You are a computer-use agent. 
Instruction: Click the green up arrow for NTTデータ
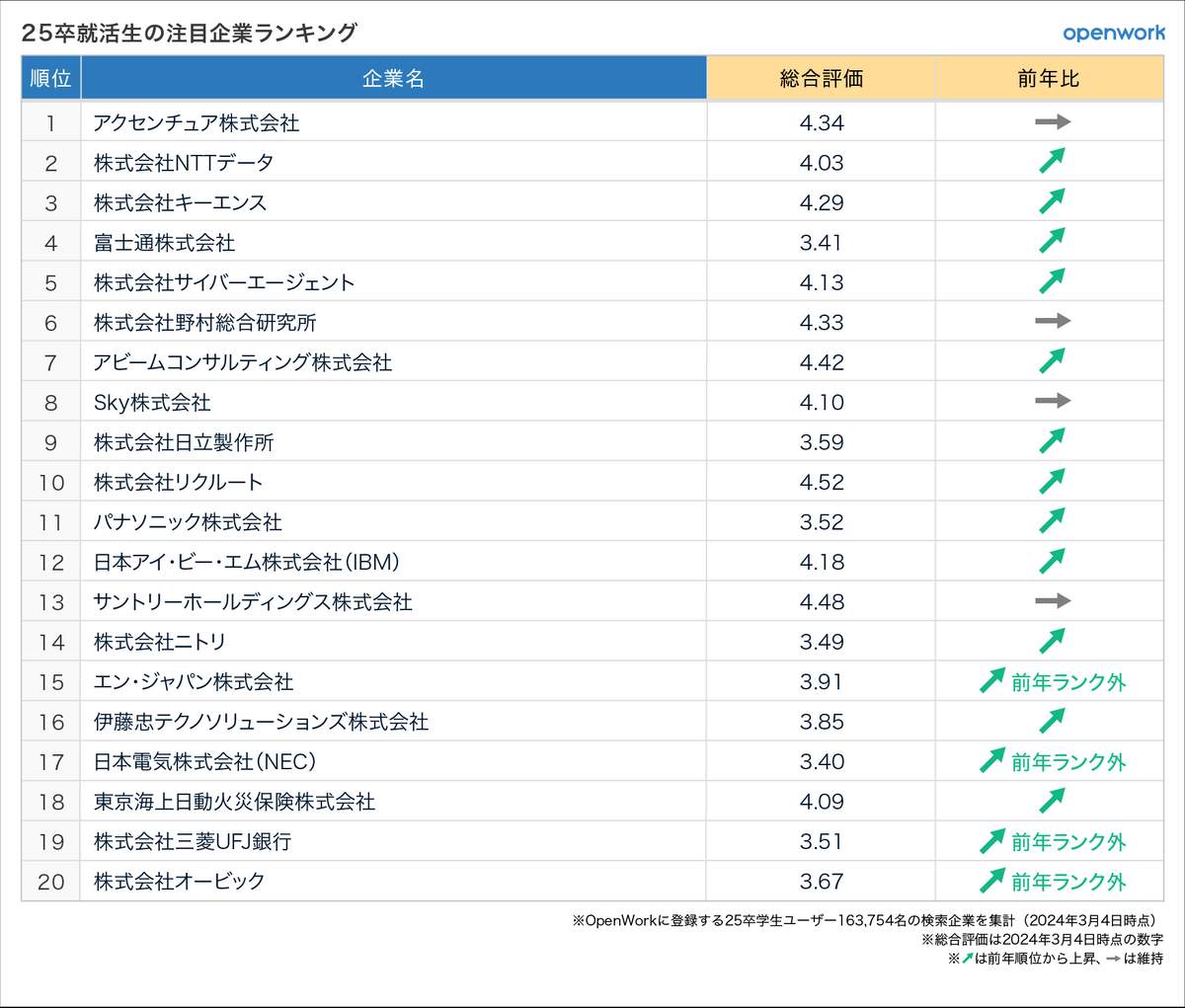[x=1052, y=161]
